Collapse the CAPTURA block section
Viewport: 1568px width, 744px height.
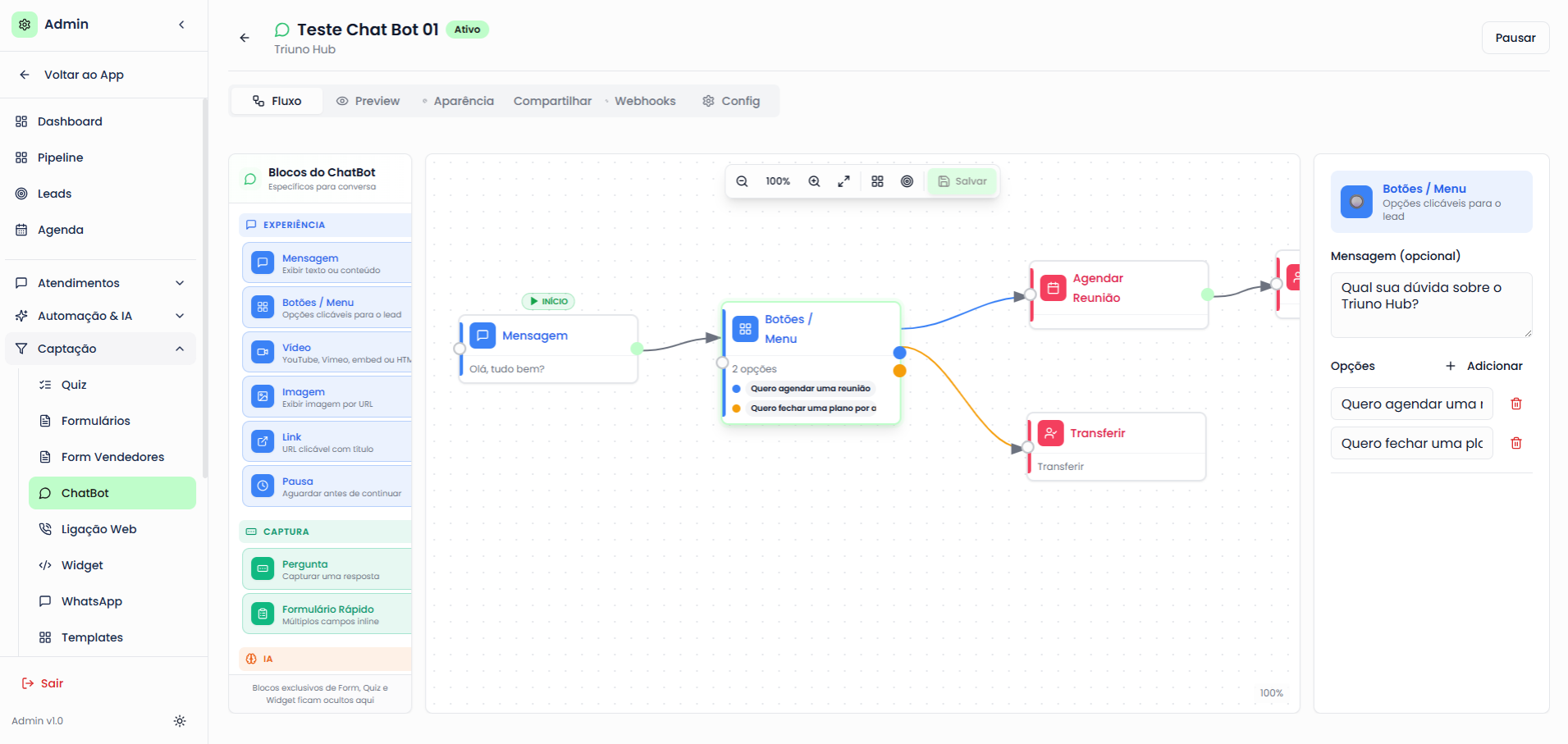[x=325, y=532]
